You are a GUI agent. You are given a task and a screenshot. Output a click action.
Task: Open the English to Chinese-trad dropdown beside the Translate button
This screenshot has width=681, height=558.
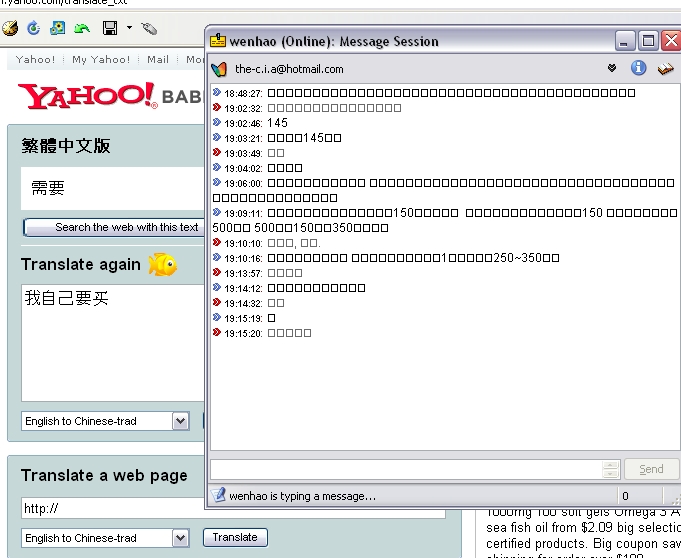tap(105, 538)
